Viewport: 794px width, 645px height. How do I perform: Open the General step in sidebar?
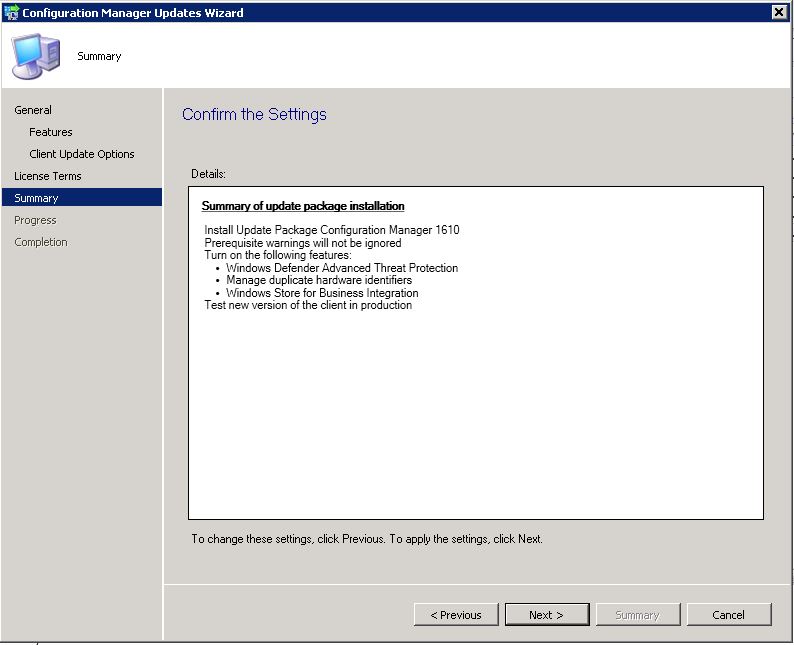33,110
